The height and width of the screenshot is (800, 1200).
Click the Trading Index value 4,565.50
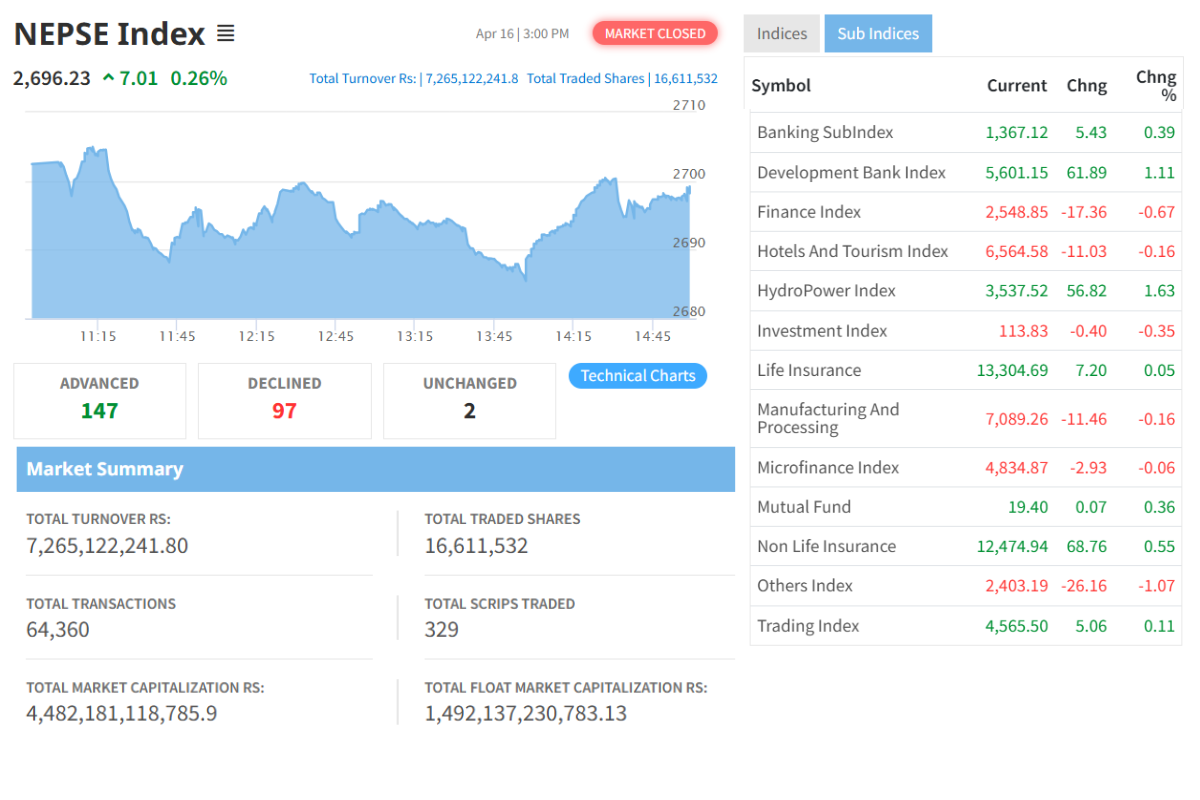coord(1017,626)
